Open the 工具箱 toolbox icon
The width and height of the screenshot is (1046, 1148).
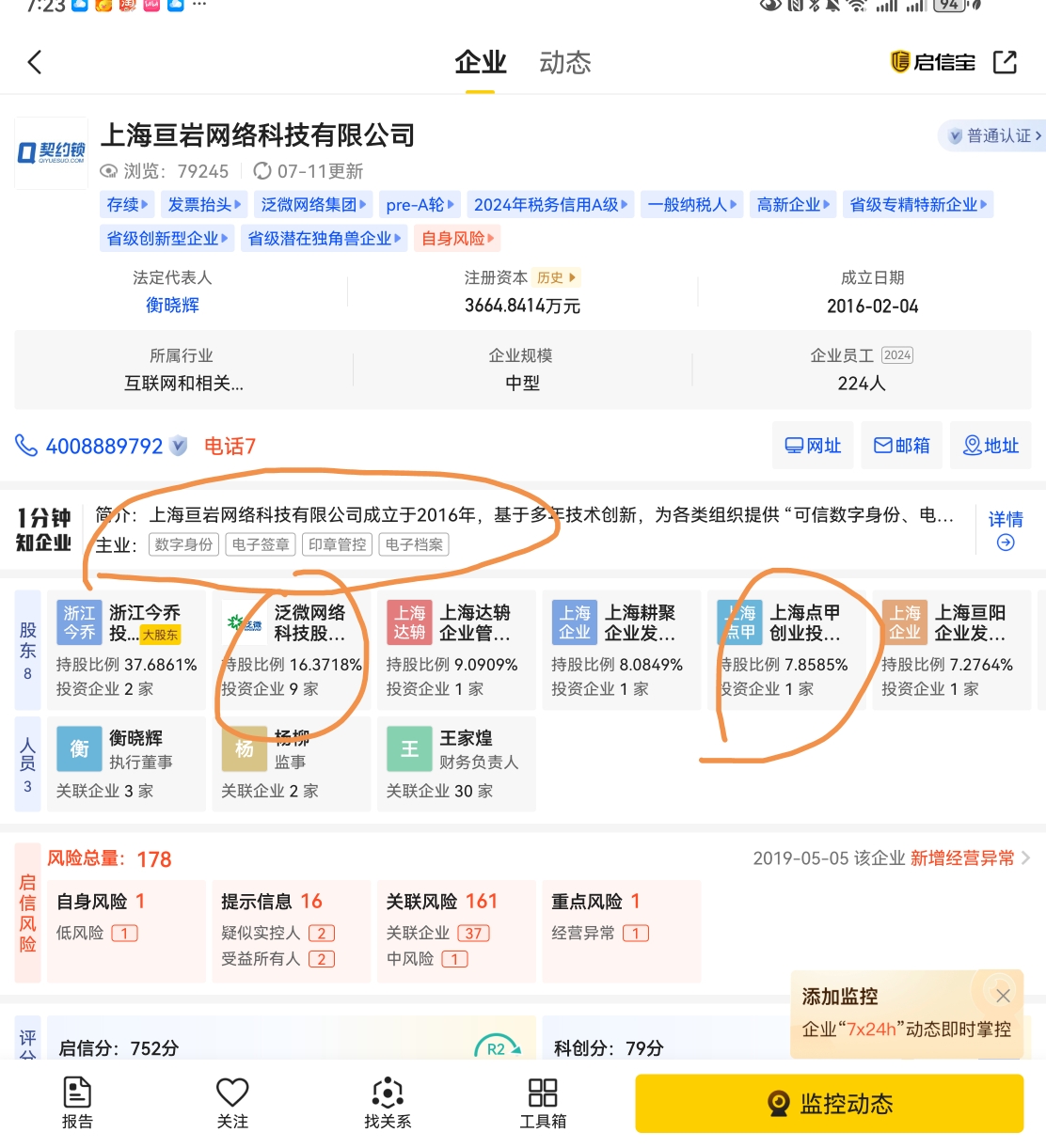(x=543, y=1103)
